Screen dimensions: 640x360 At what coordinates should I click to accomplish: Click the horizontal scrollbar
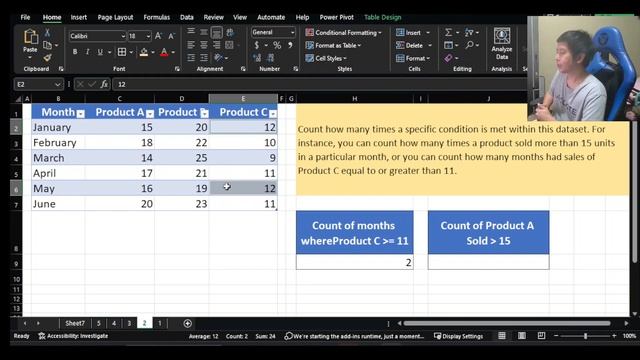point(507,323)
